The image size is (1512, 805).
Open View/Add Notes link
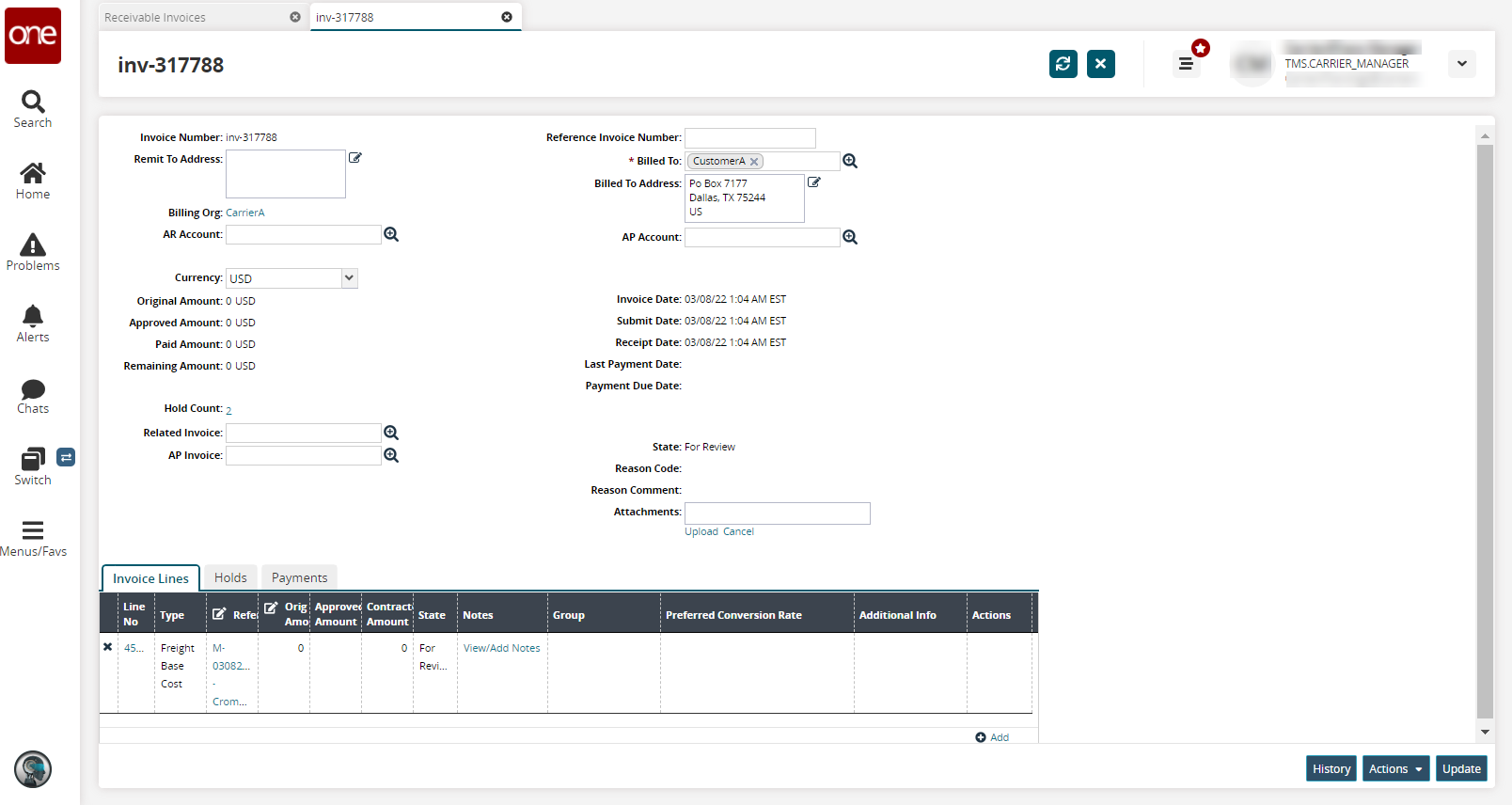(501, 648)
